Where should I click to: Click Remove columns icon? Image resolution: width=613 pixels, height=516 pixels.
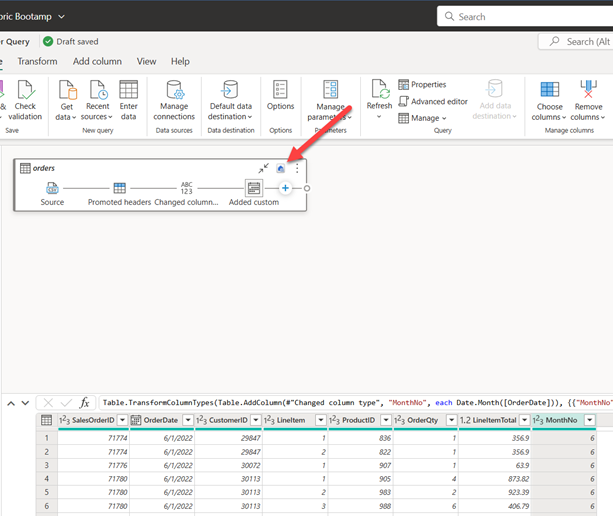pos(588,89)
